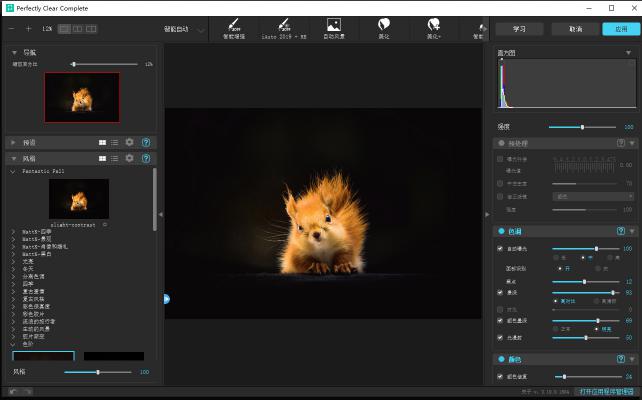The image size is (642, 400).
Task: Select the 美化 face preset icon
Action: pos(383,26)
